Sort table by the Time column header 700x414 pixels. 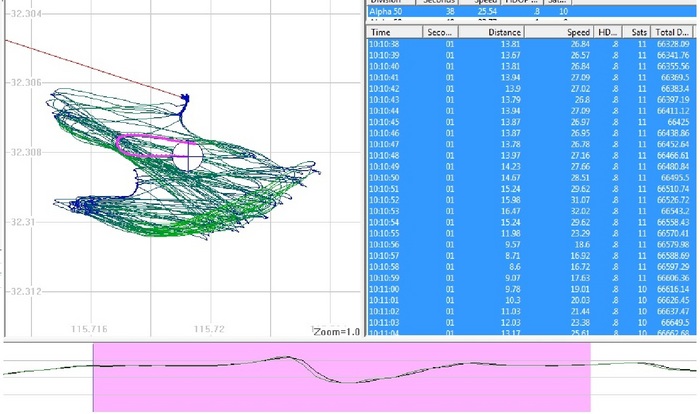tap(395, 32)
